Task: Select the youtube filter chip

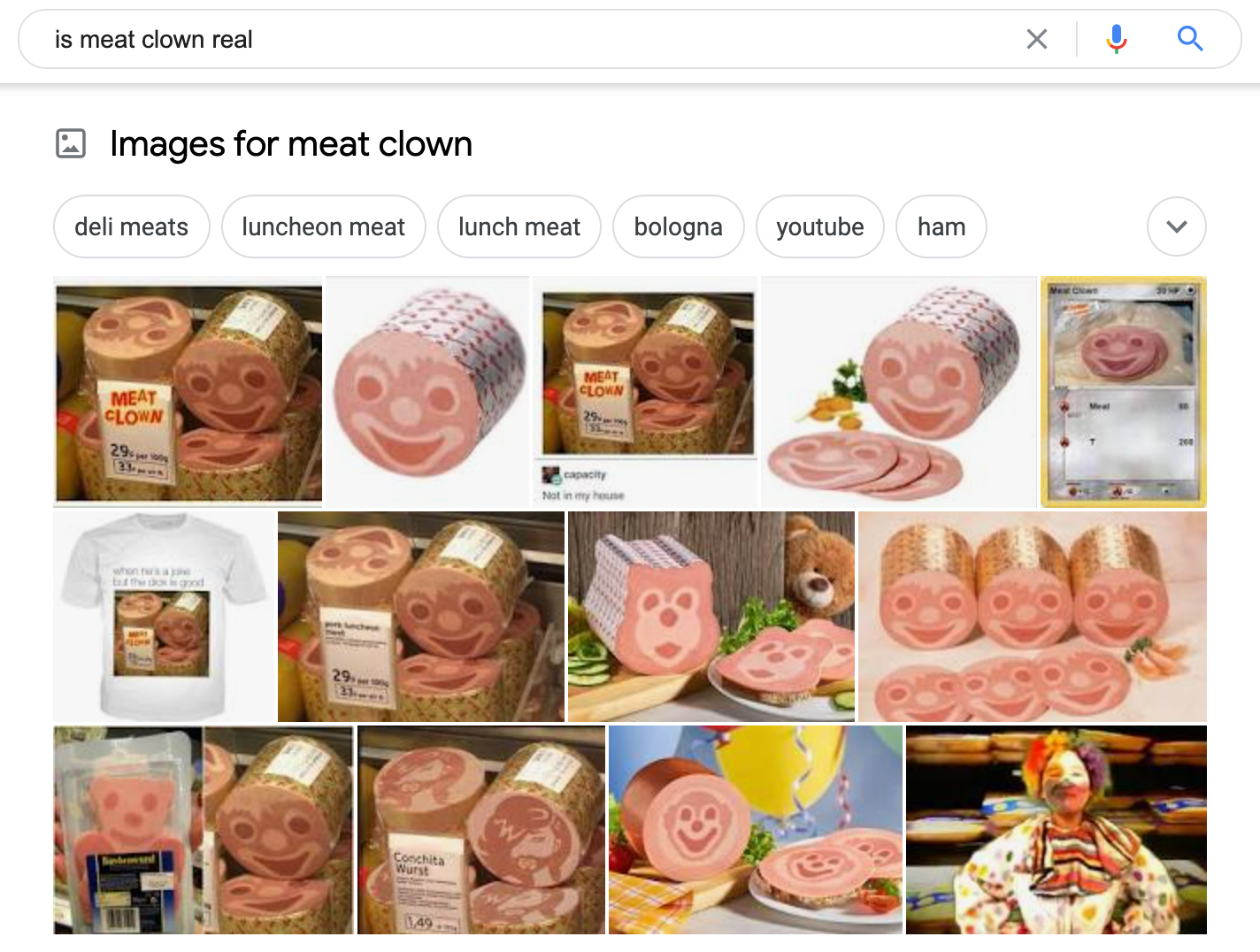Action: coord(820,226)
